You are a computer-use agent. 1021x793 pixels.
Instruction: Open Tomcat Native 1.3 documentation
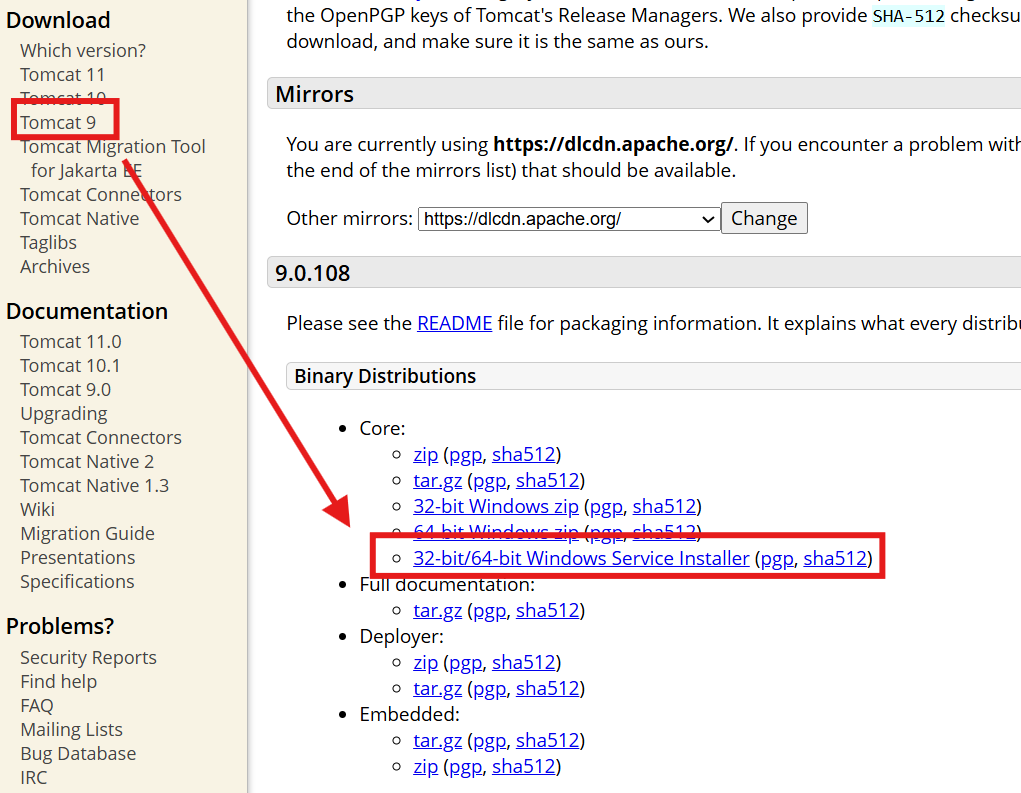(94, 486)
